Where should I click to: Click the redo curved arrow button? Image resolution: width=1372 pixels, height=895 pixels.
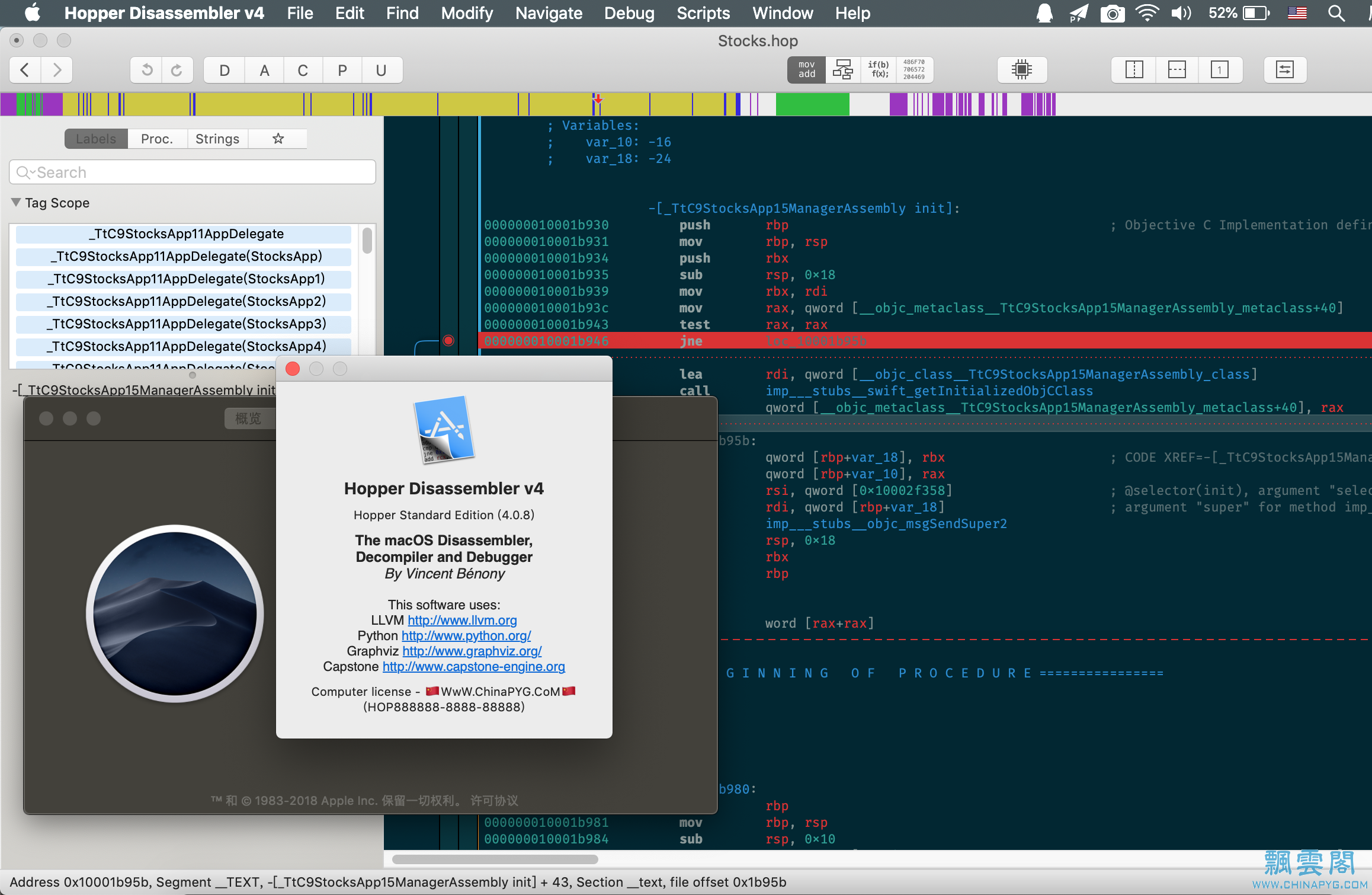coord(177,70)
